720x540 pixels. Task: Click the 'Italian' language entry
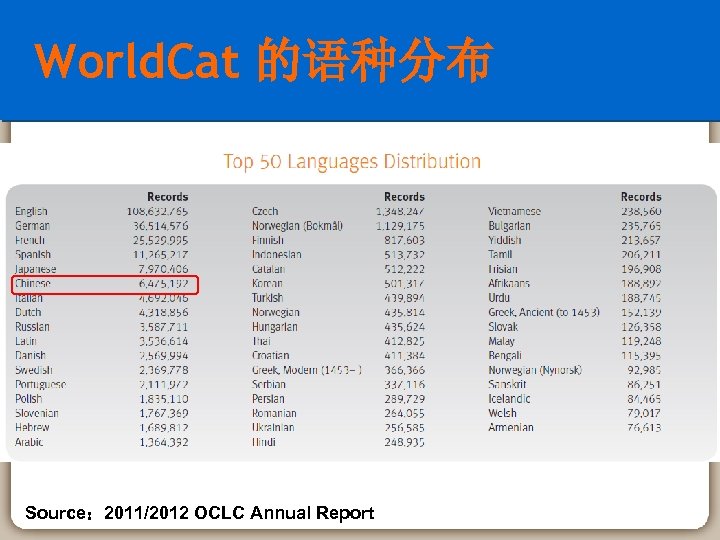coord(29,298)
